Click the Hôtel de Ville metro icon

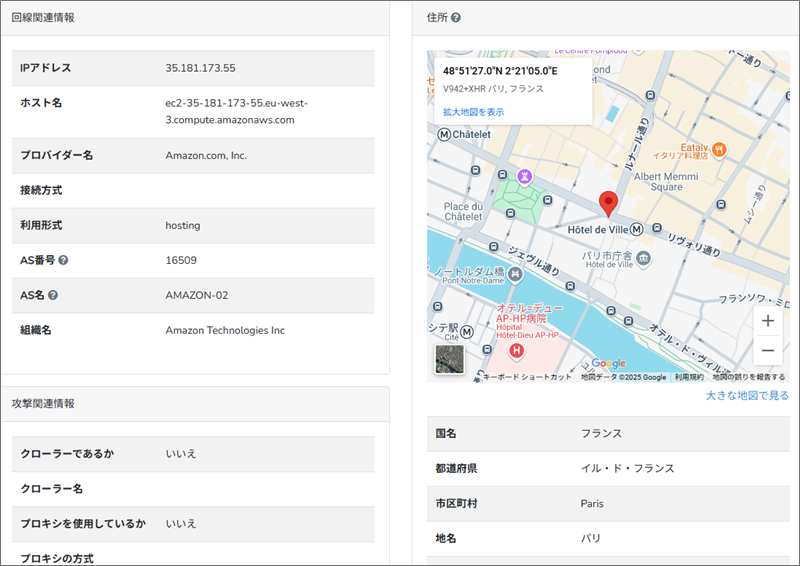tap(636, 230)
